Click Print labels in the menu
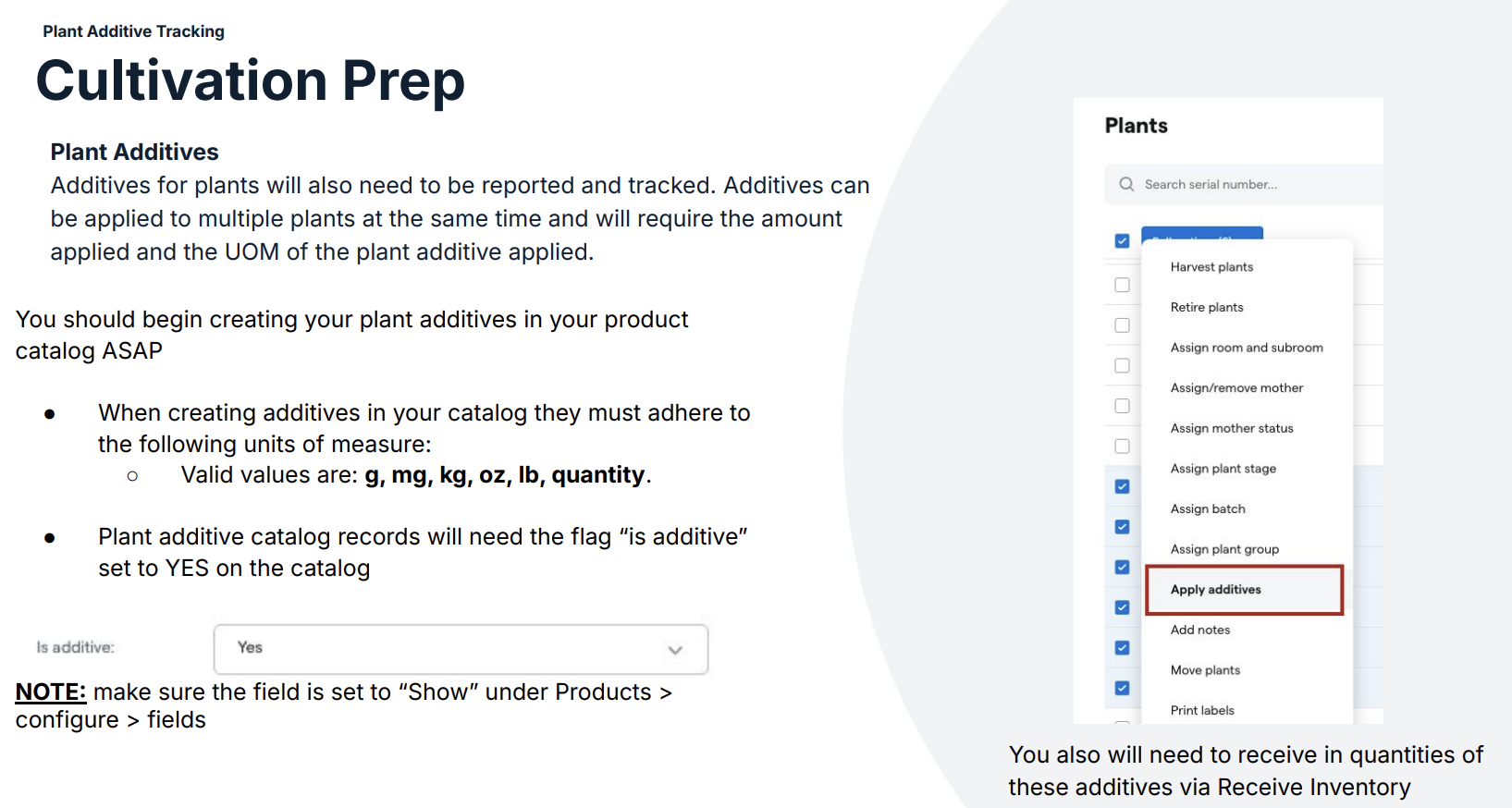The width and height of the screenshot is (1512, 808). pyautogui.click(x=1202, y=710)
